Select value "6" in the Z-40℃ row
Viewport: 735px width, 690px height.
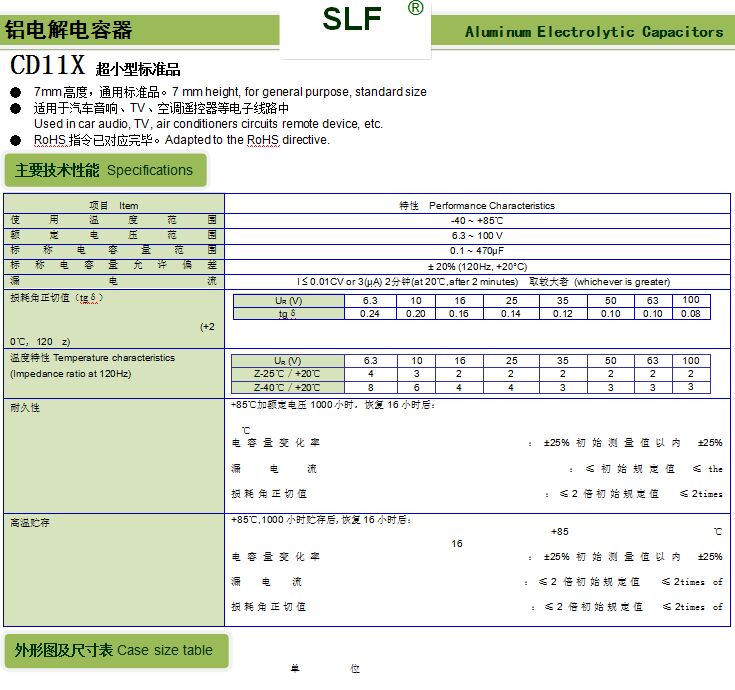tap(416, 388)
